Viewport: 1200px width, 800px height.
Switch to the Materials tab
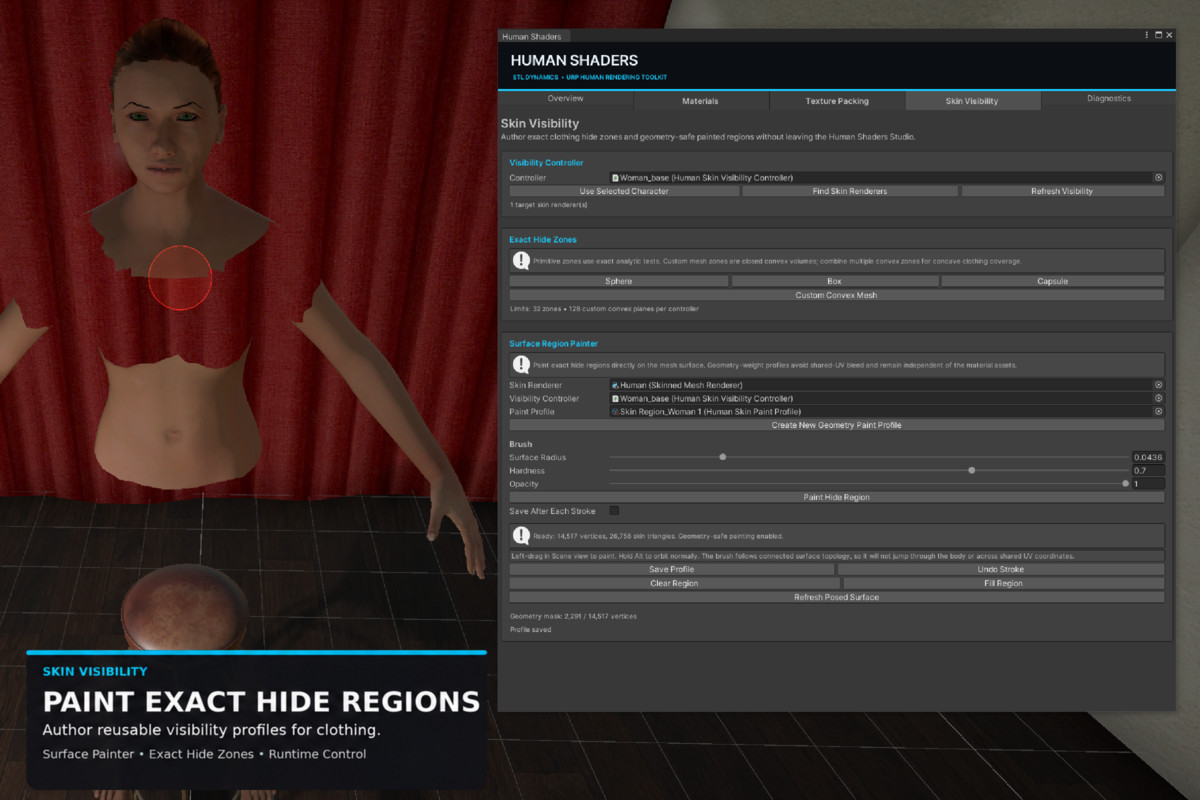700,101
